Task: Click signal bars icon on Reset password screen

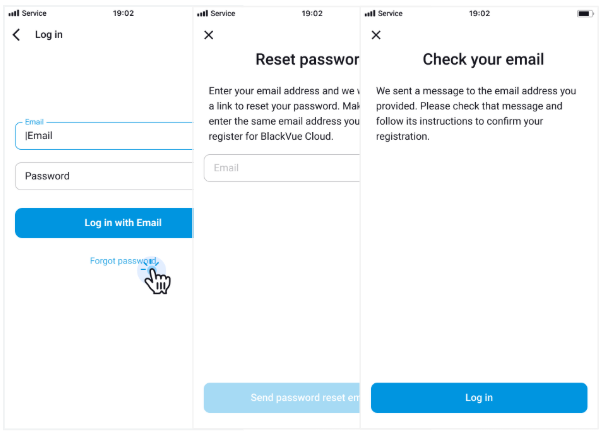Action: (203, 13)
